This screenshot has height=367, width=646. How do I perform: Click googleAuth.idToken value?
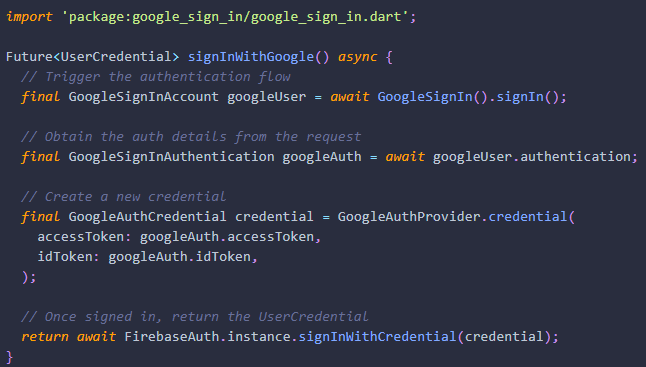pyautogui.click(x=180, y=257)
